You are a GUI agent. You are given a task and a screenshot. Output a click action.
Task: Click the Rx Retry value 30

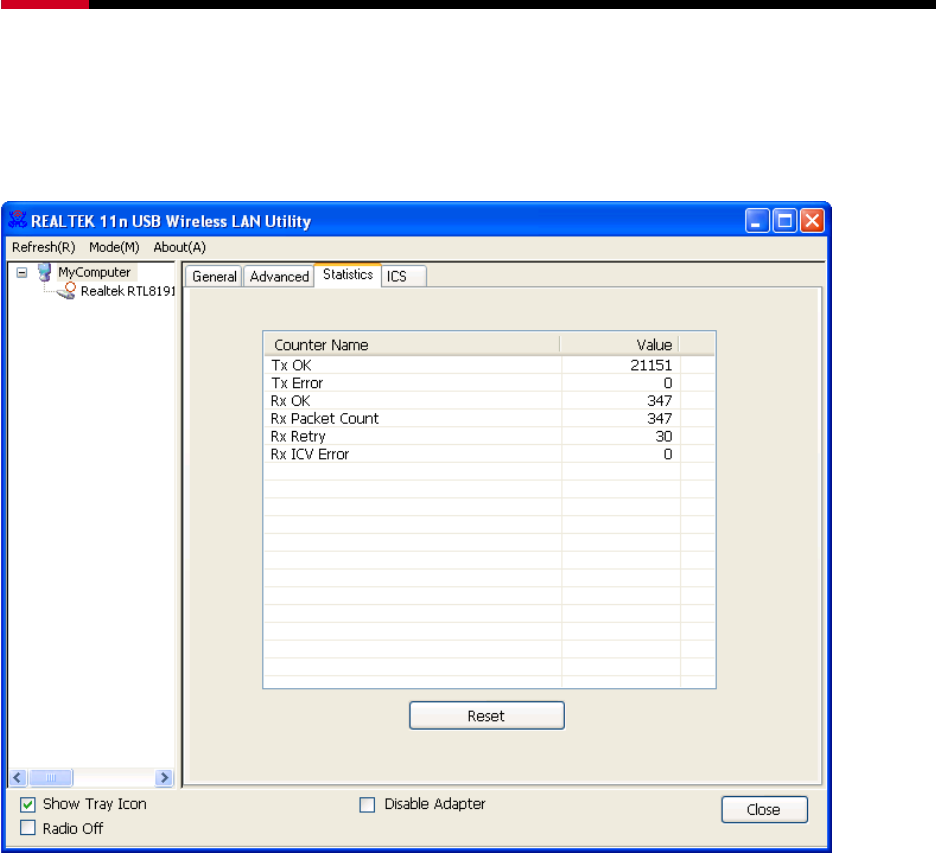664,436
